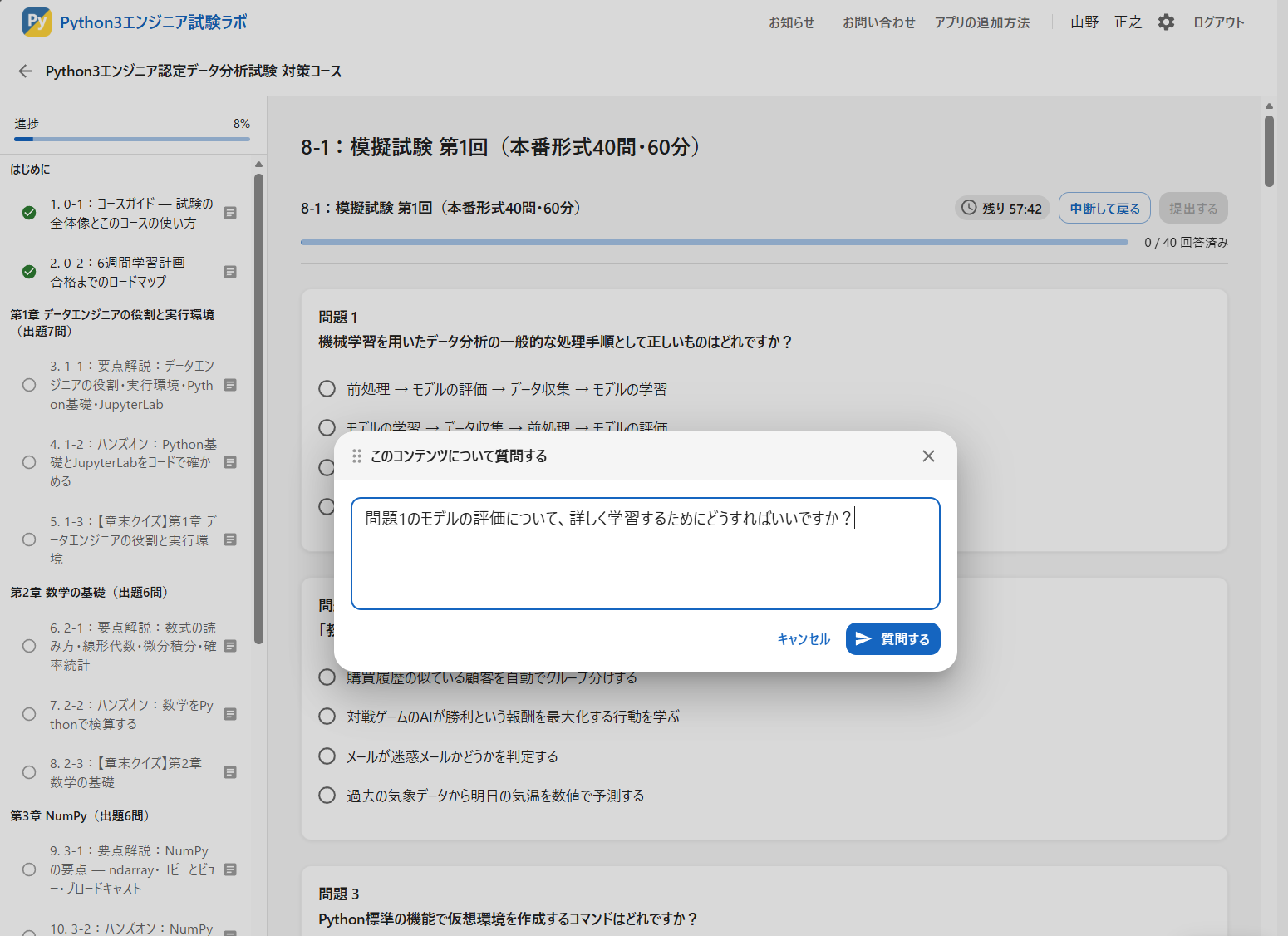Click the document icon beside lesson 1-1 要点解説

point(230,385)
